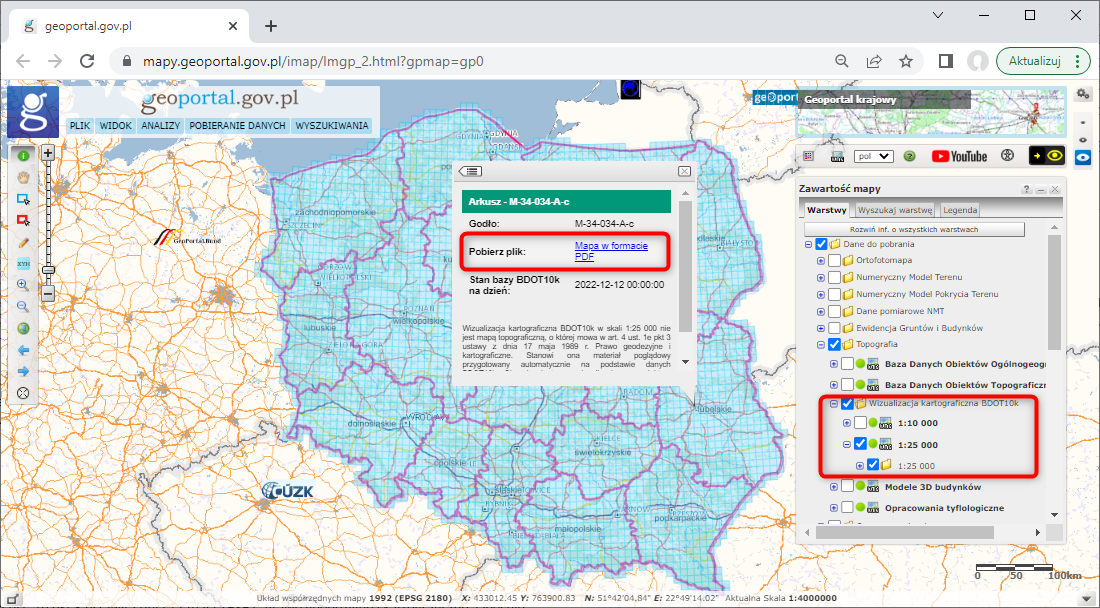Click the globe full-extent icon
1100x608 pixels.
[23, 326]
